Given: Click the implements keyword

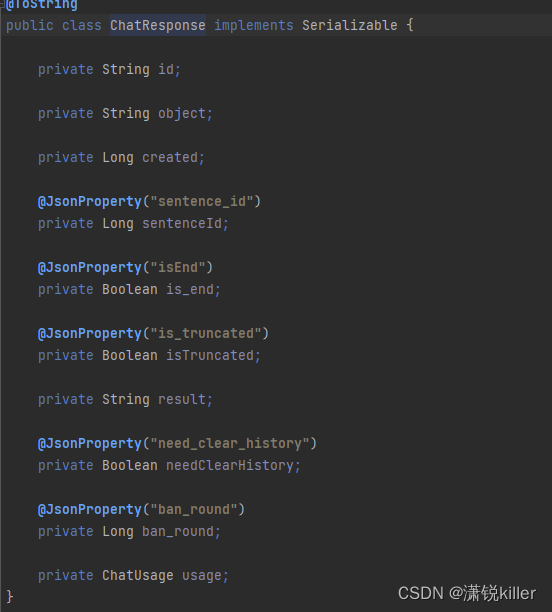Looking at the screenshot, I should point(254,25).
